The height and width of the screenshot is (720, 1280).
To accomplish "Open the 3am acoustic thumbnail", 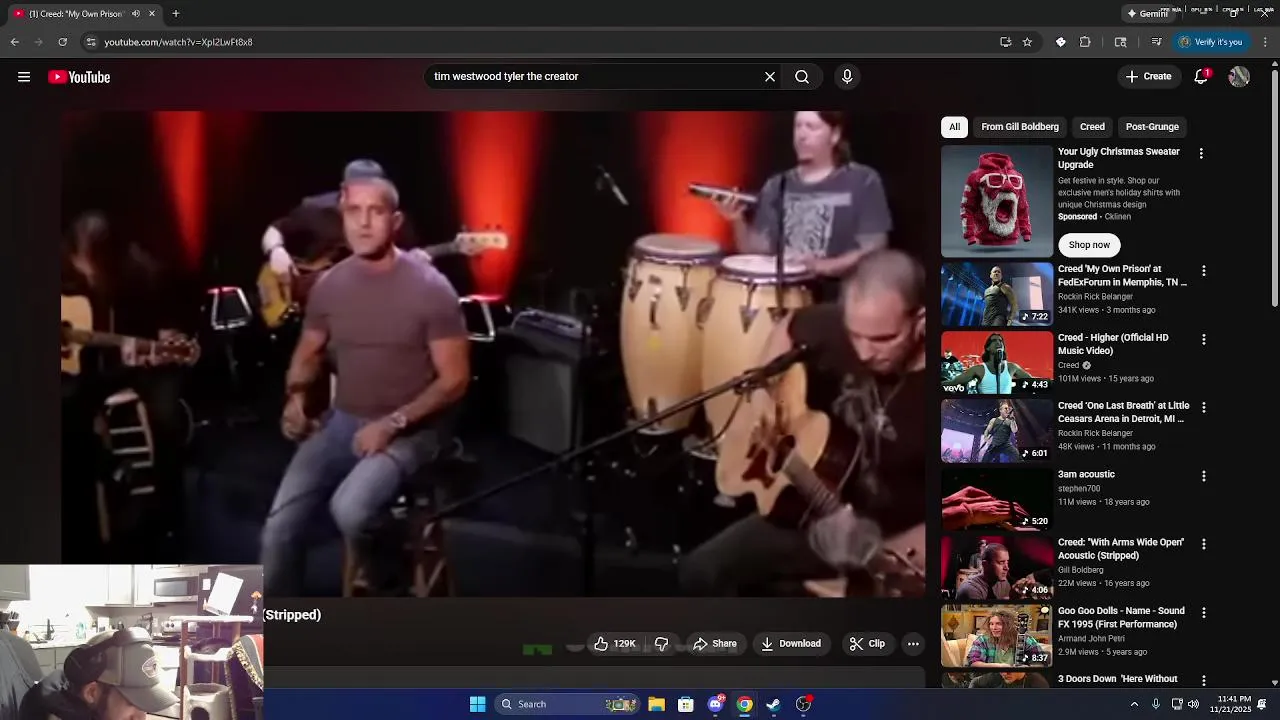I will pyautogui.click(x=997, y=499).
